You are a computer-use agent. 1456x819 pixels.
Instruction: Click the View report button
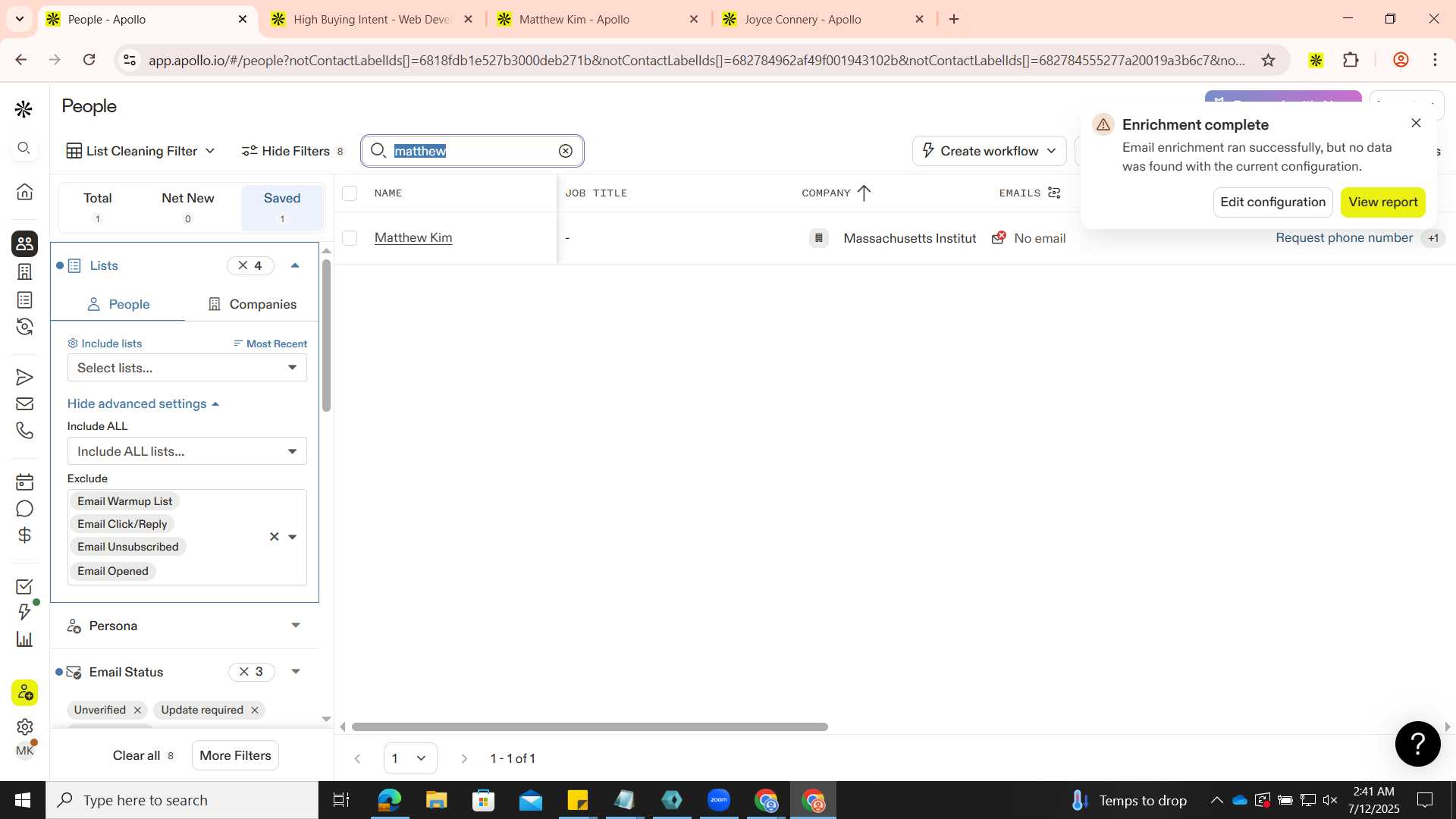tap(1382, 202)
